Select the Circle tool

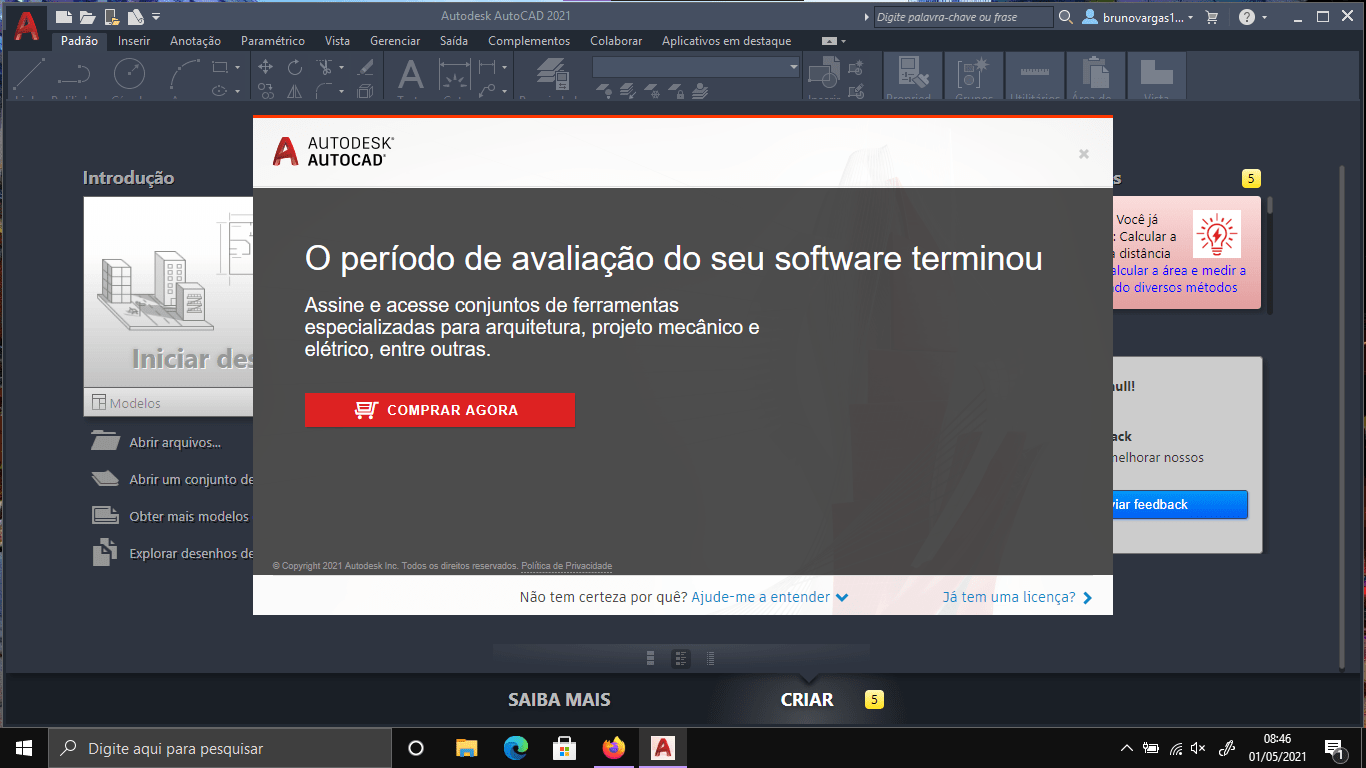(x=128, y=73)
